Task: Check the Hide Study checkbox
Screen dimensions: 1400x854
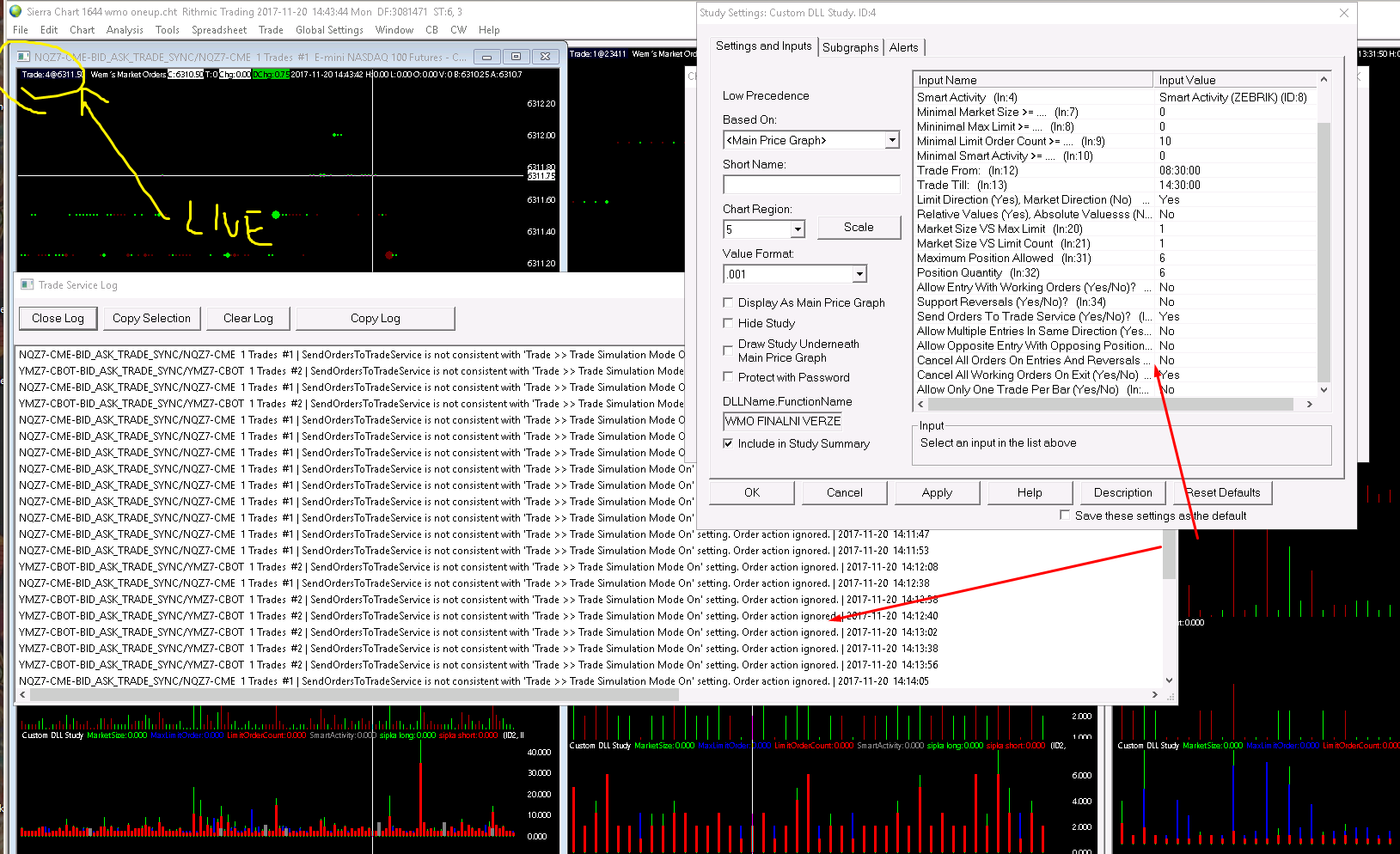Action: [729, 323]
